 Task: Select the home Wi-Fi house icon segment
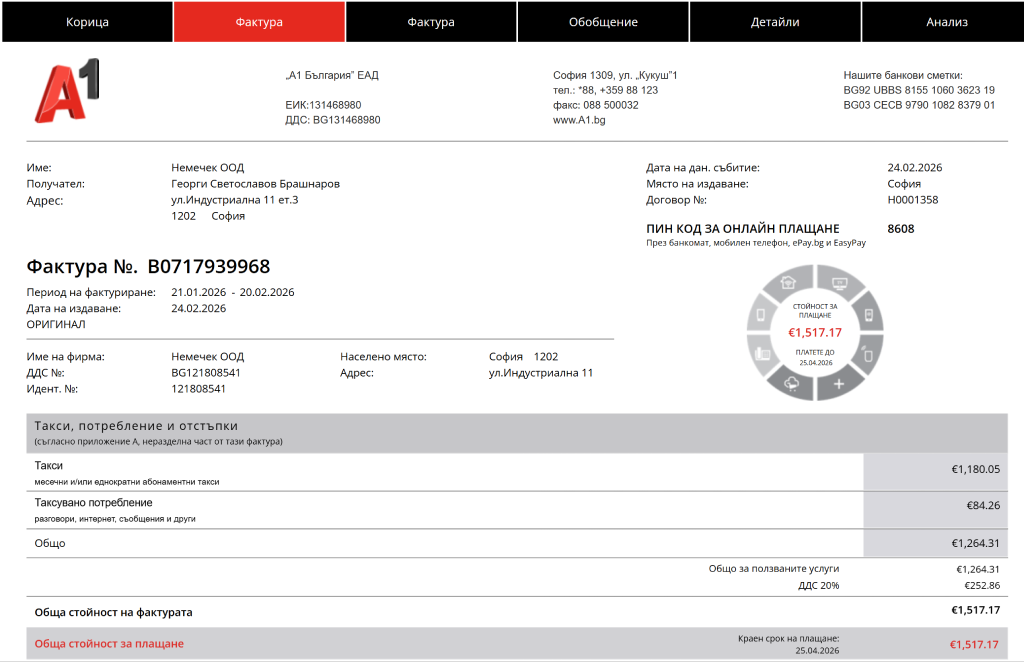789,283
